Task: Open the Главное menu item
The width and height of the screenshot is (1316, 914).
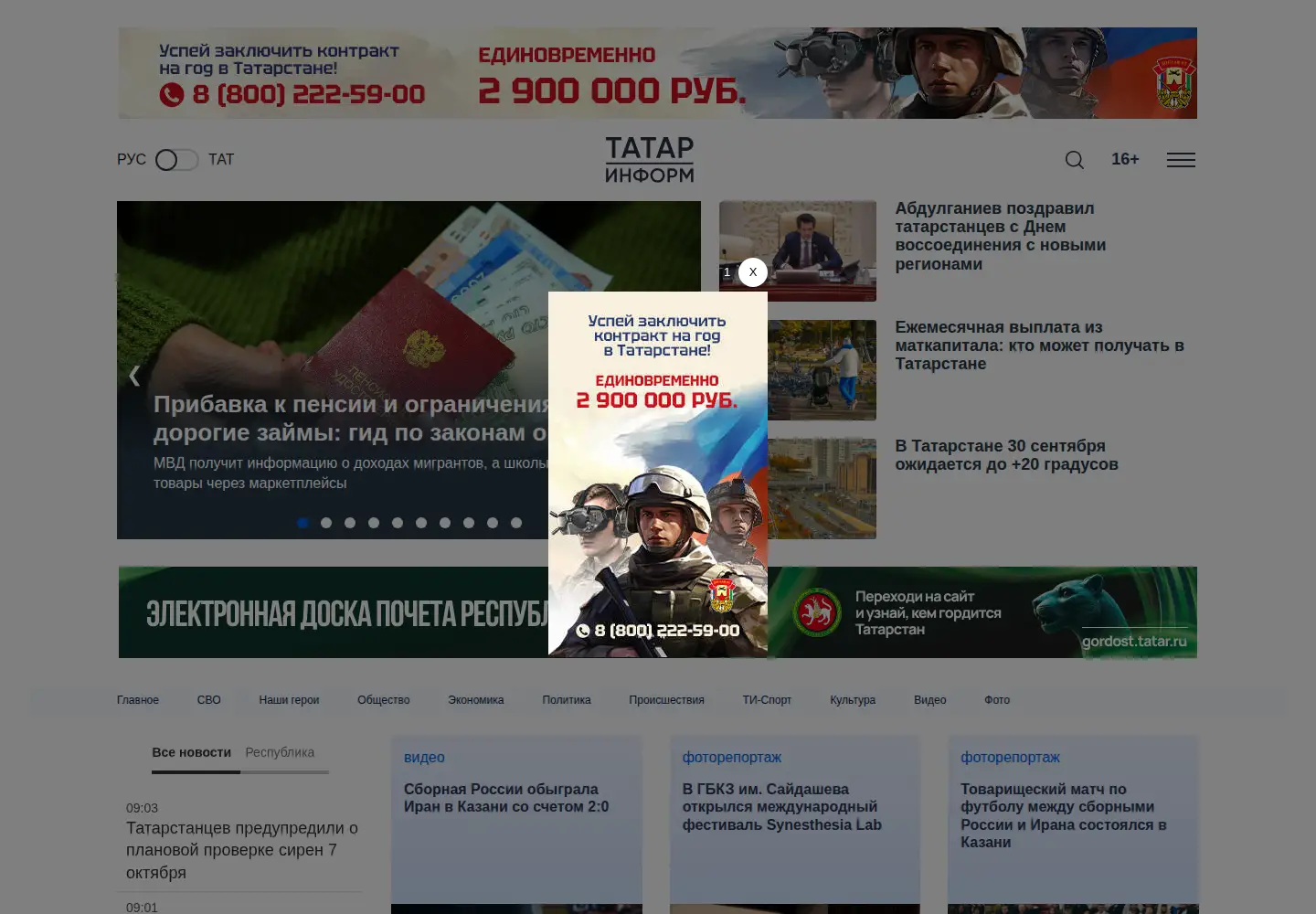Action: pyautogui.click(x=138, y=700)
